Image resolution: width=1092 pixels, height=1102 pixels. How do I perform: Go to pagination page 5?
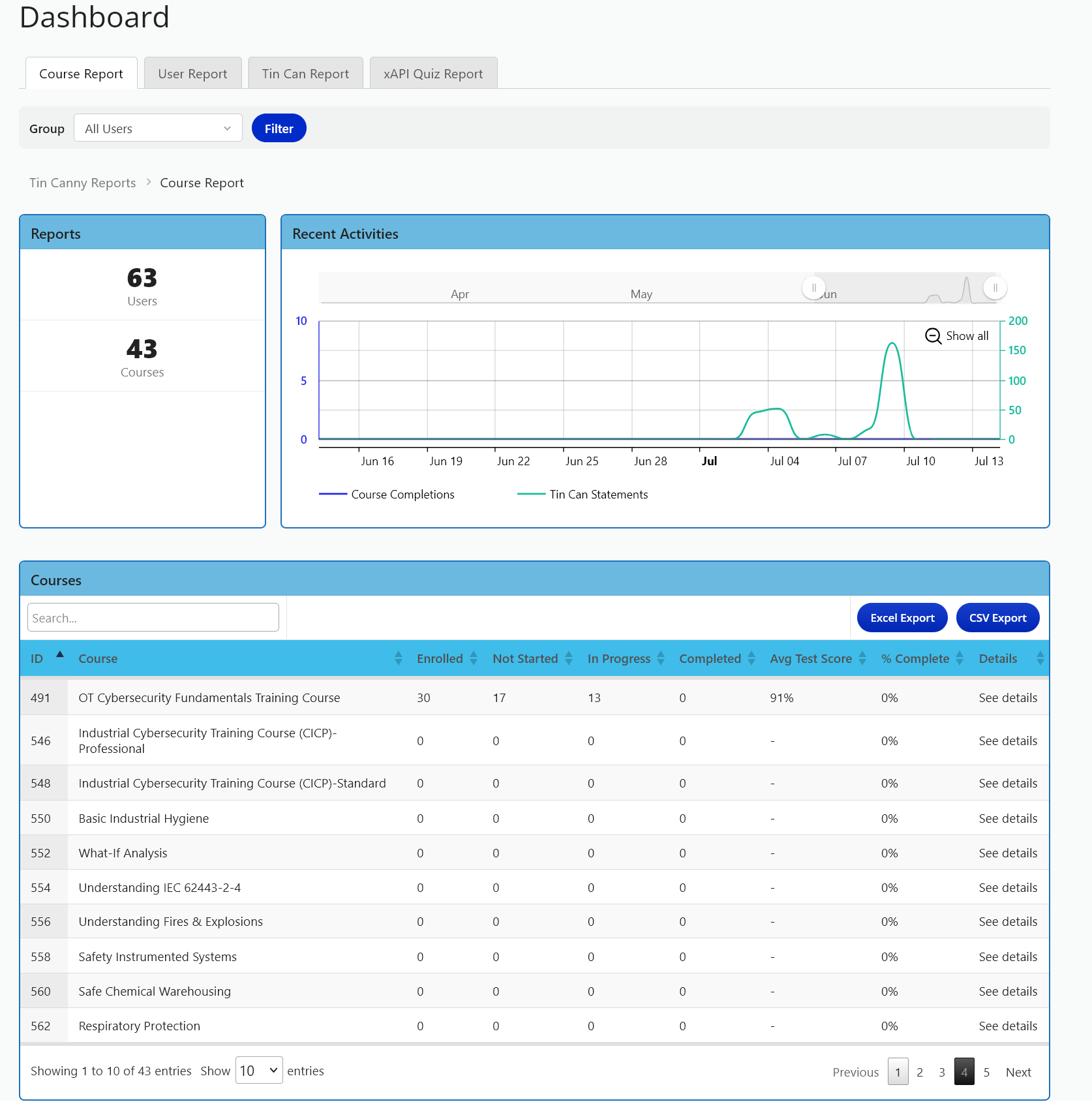click(986, 1072)
